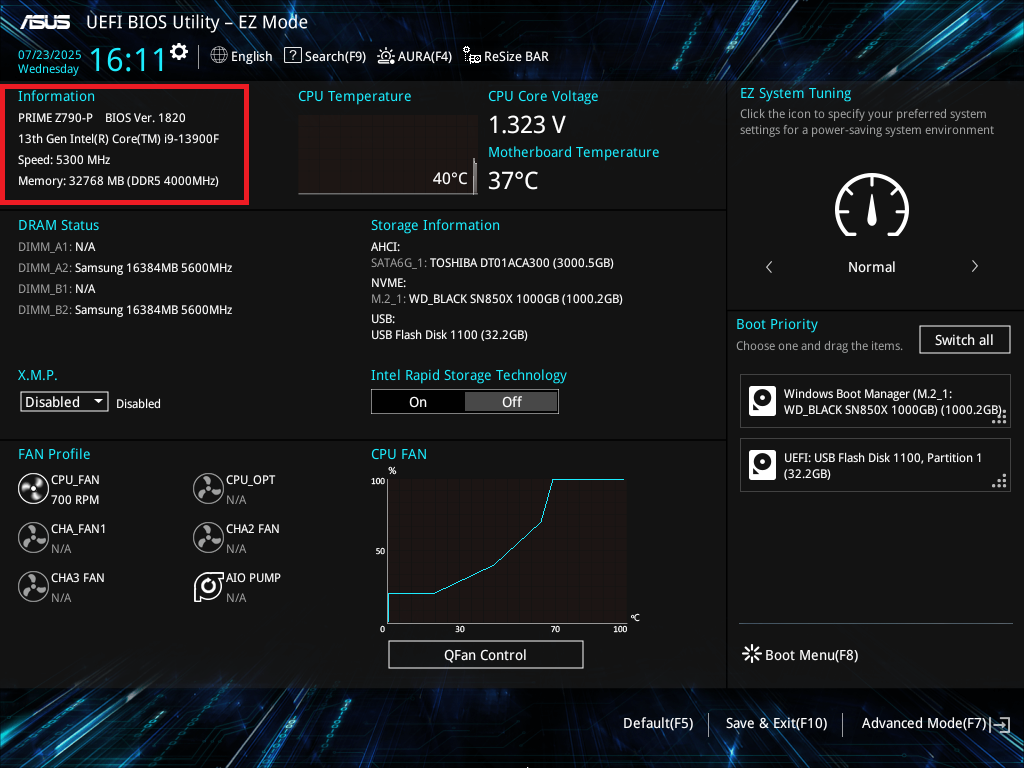Switch tuning mode with right arrow
The width and height of the screenshot is (1024, 768).
click(974, 266)
